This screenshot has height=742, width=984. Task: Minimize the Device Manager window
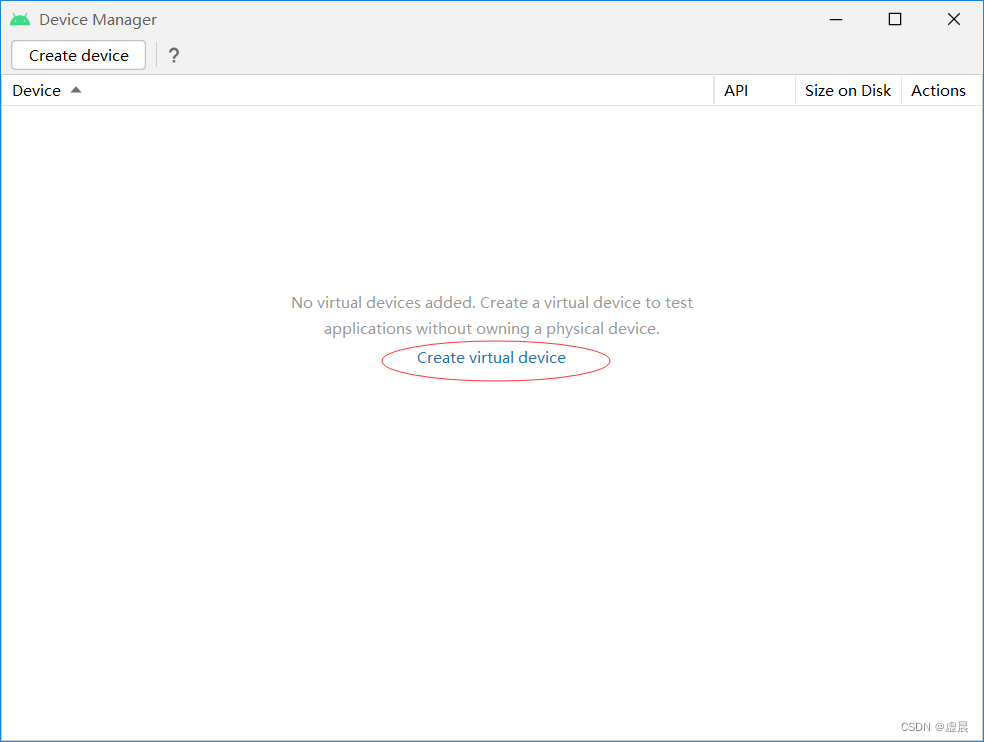pyautogui.click(x=835, y=18)
